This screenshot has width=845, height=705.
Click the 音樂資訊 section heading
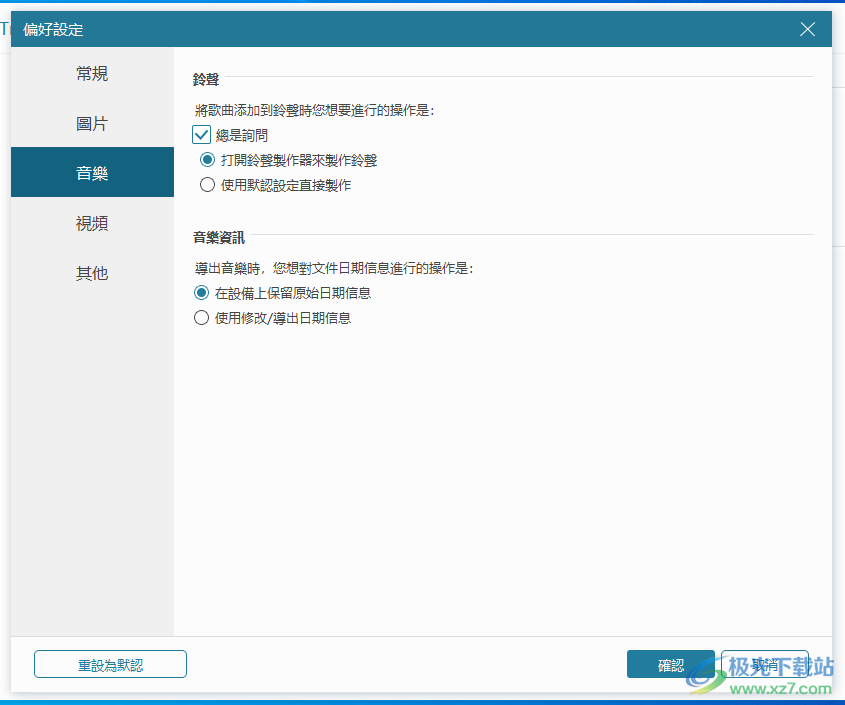click(x=218, y=237)
